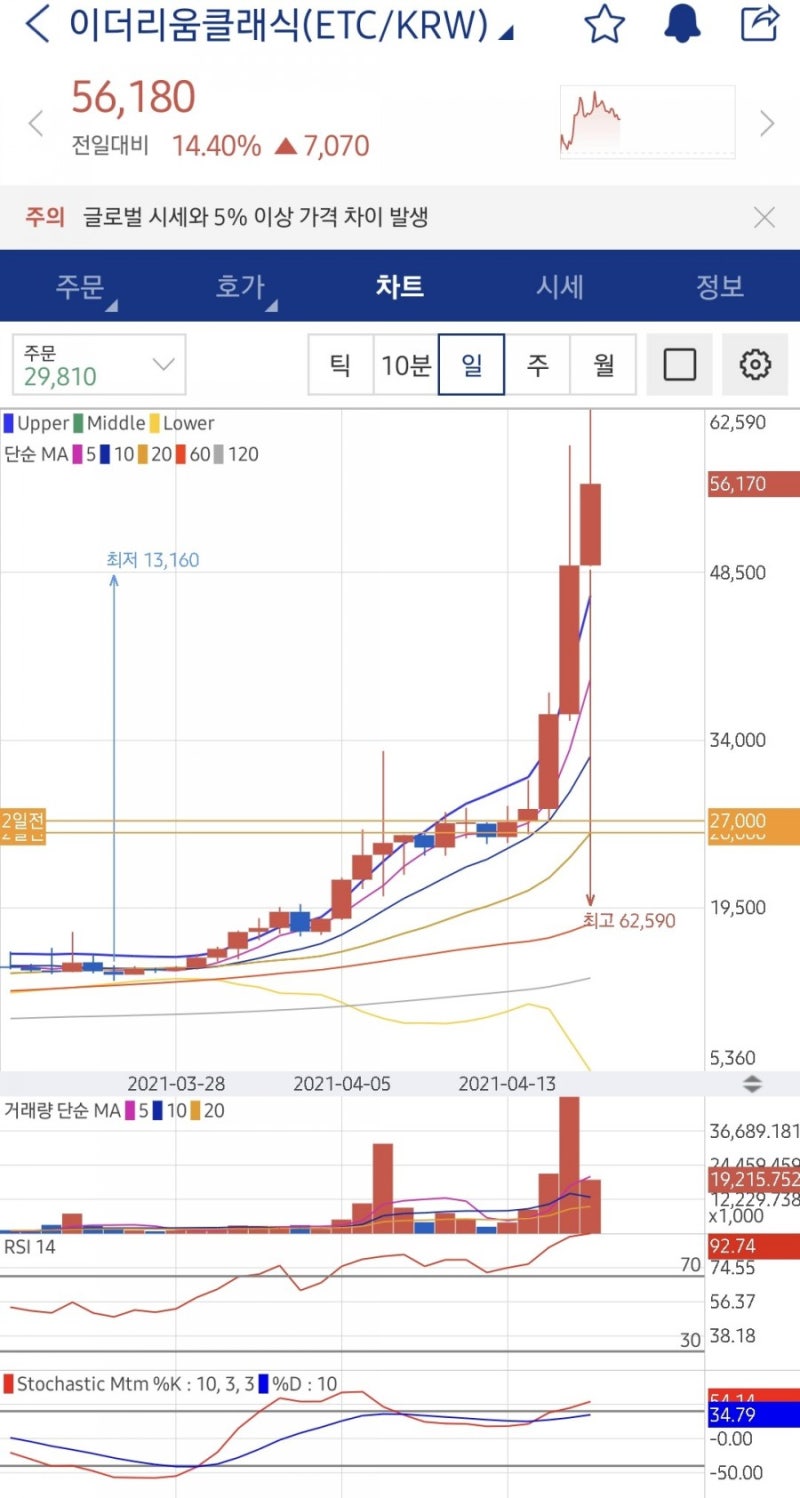
Task: Select the 차트 tab
Action: coord(400,287)
